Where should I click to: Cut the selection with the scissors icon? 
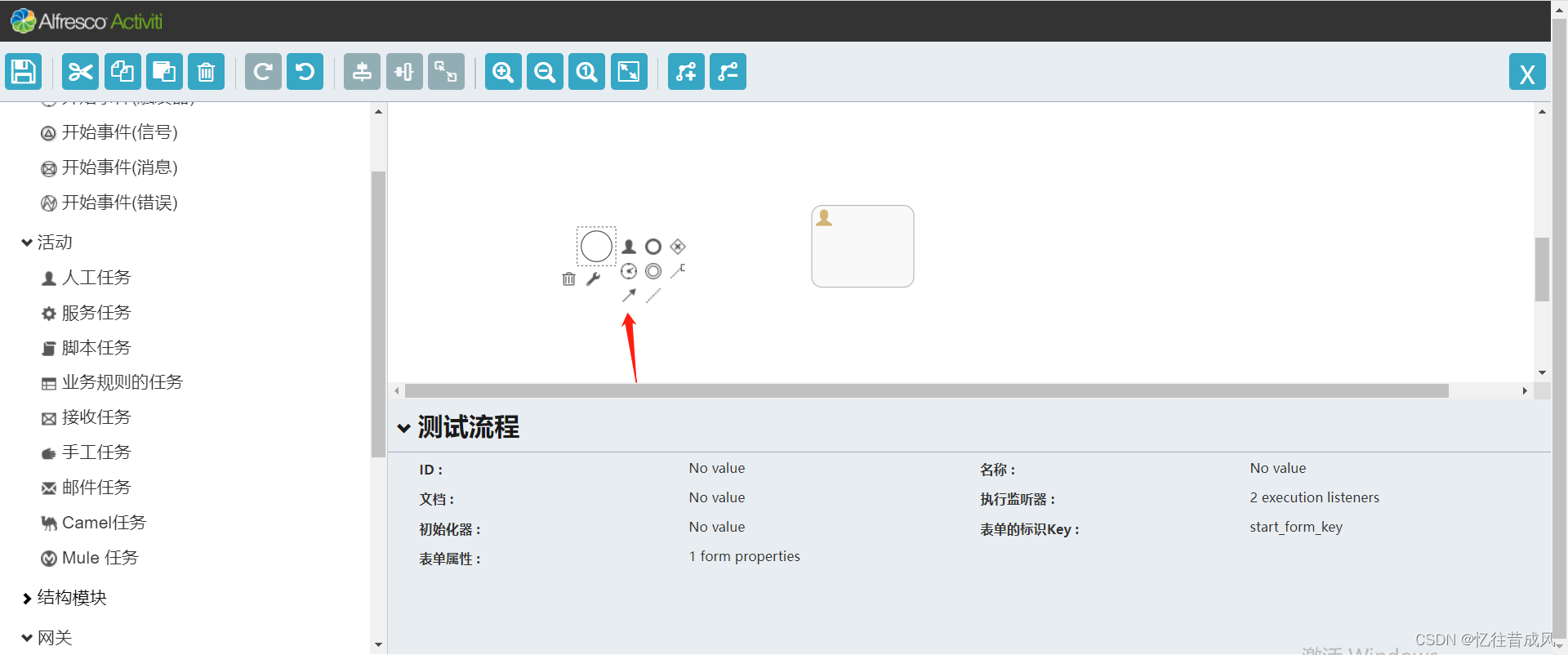tap(80, 72)
